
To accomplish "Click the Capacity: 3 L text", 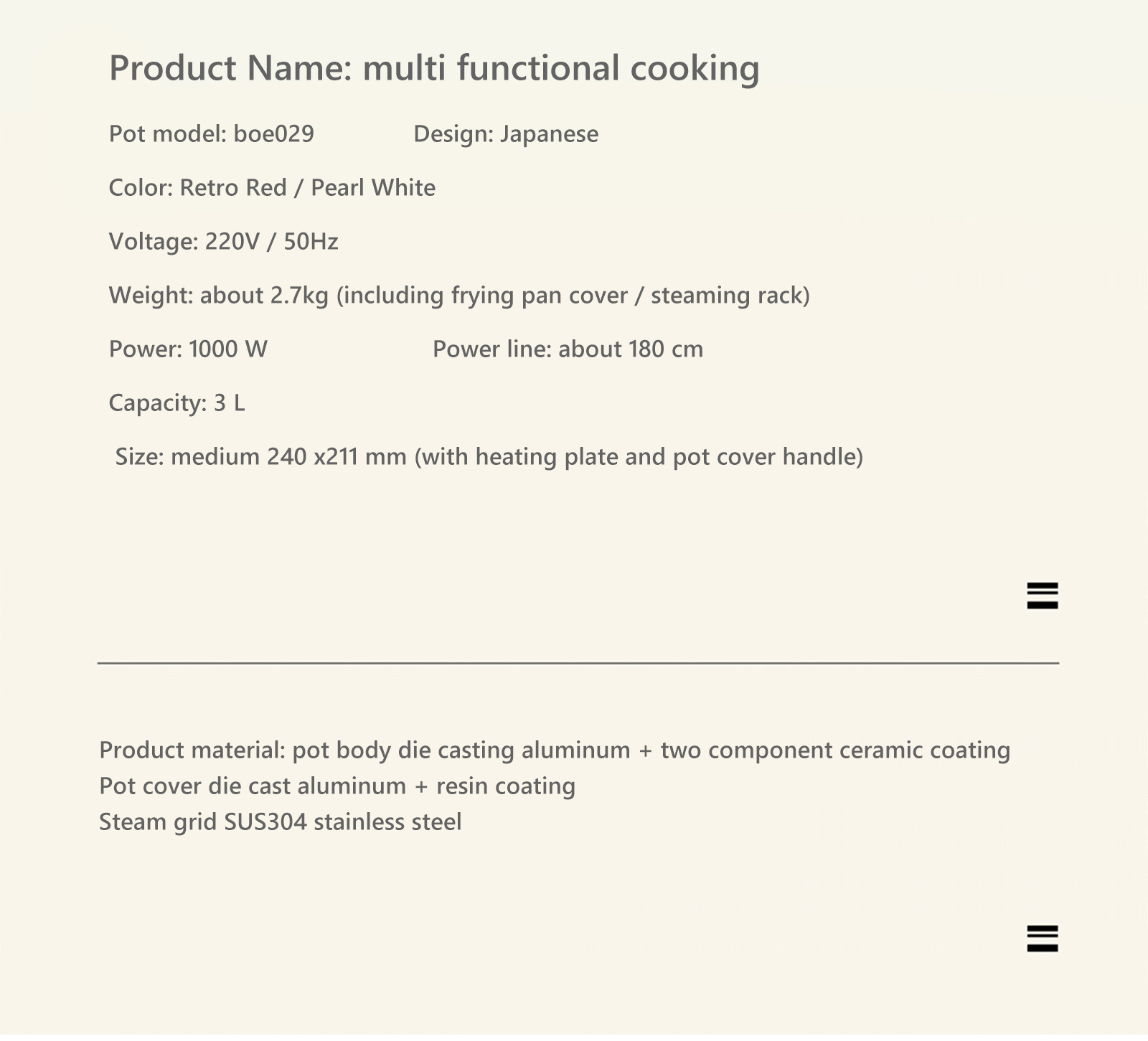I will [x=177, y=403].
